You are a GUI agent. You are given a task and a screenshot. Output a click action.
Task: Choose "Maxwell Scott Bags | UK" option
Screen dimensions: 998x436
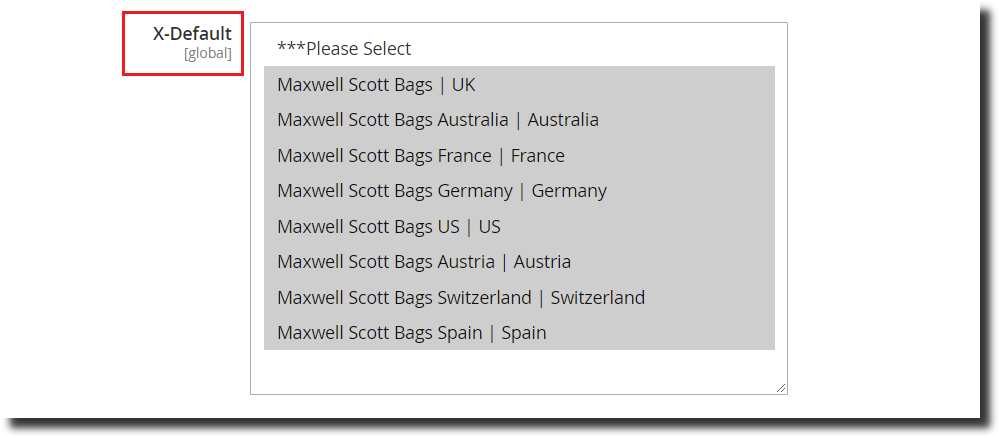coord(376,85)
